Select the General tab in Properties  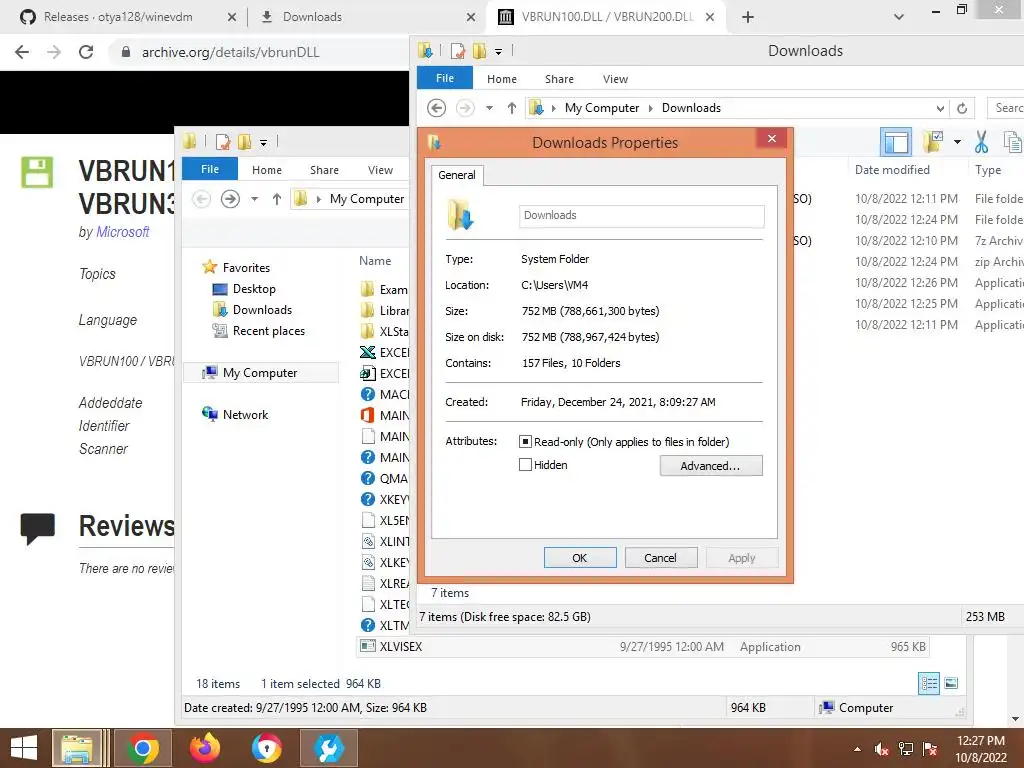(x=456, y=175)
